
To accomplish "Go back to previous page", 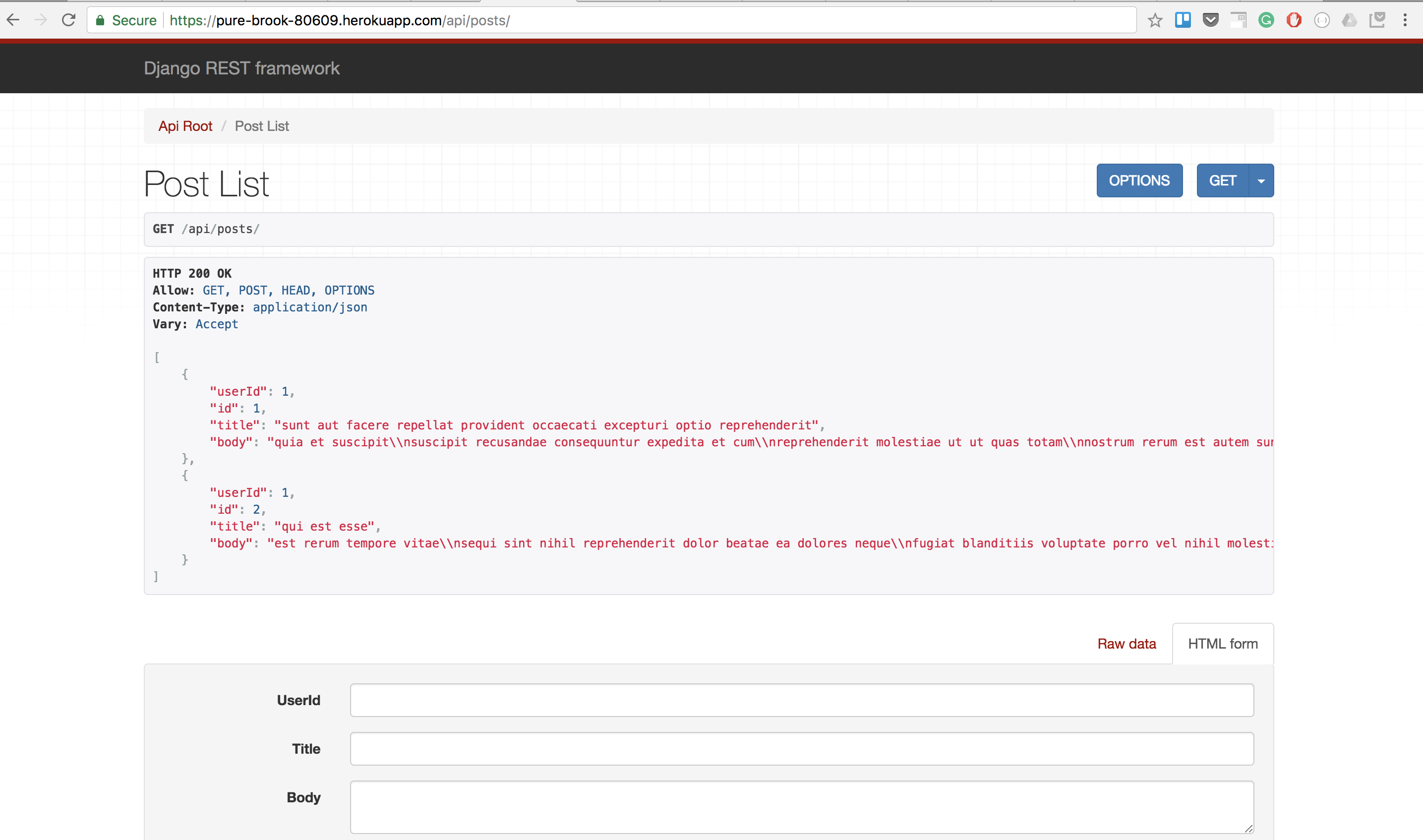I will pyautogui.click(x=13, y=20).
